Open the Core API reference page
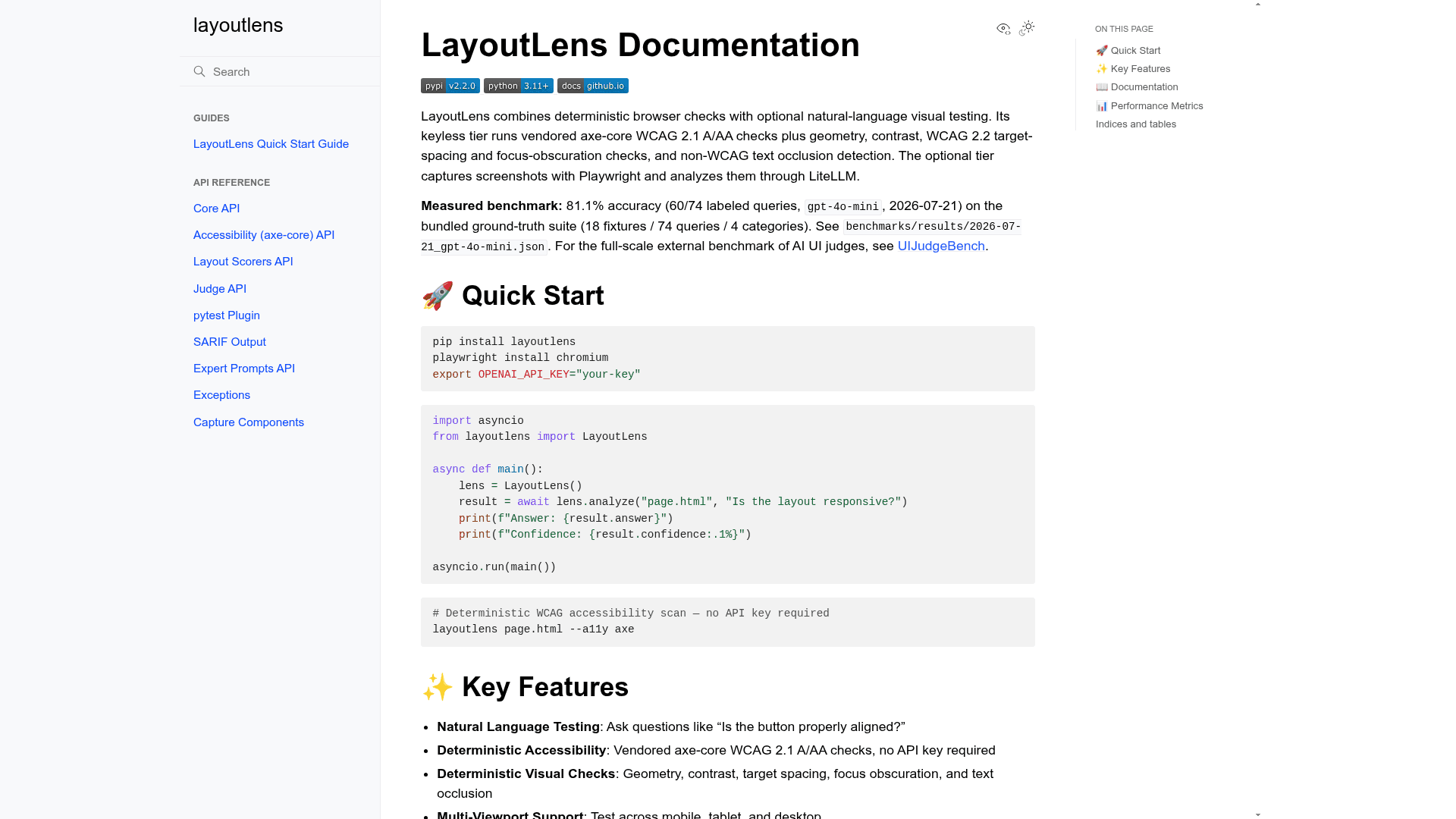The image size is (1456, 819). point(216,209)
